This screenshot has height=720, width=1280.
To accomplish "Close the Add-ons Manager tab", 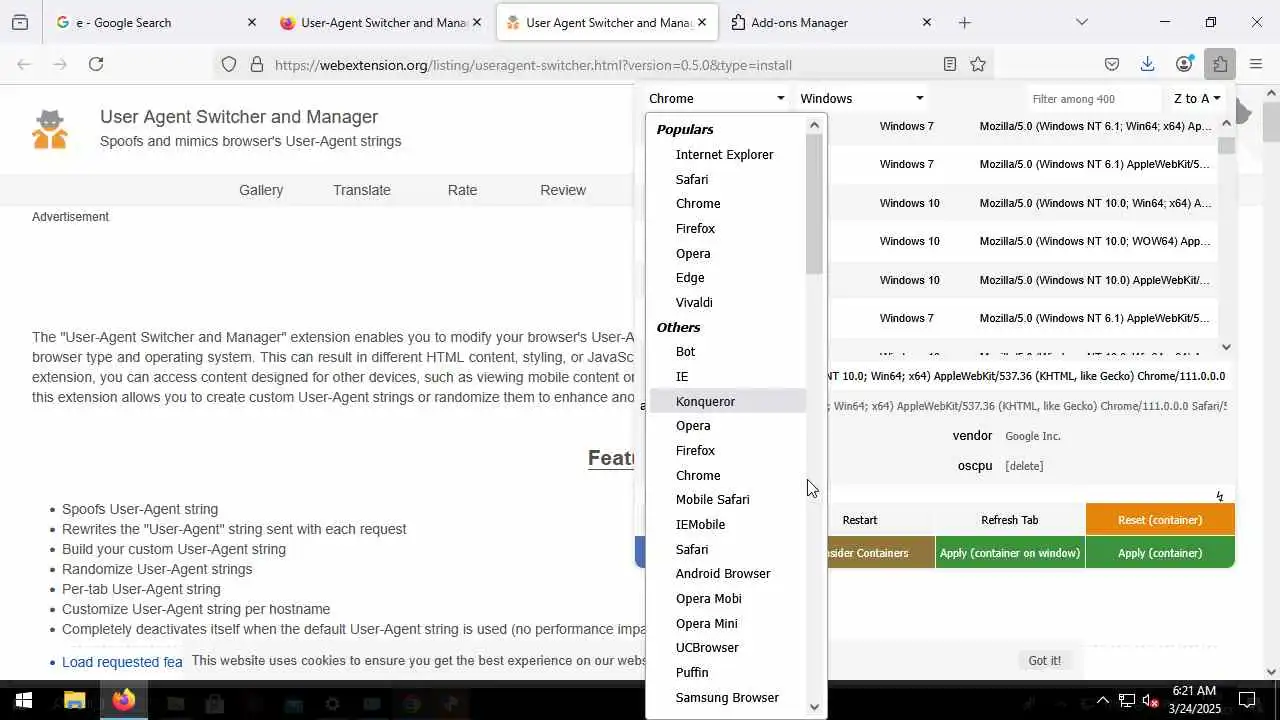I will pyautogui.click(x=926, y=22).
